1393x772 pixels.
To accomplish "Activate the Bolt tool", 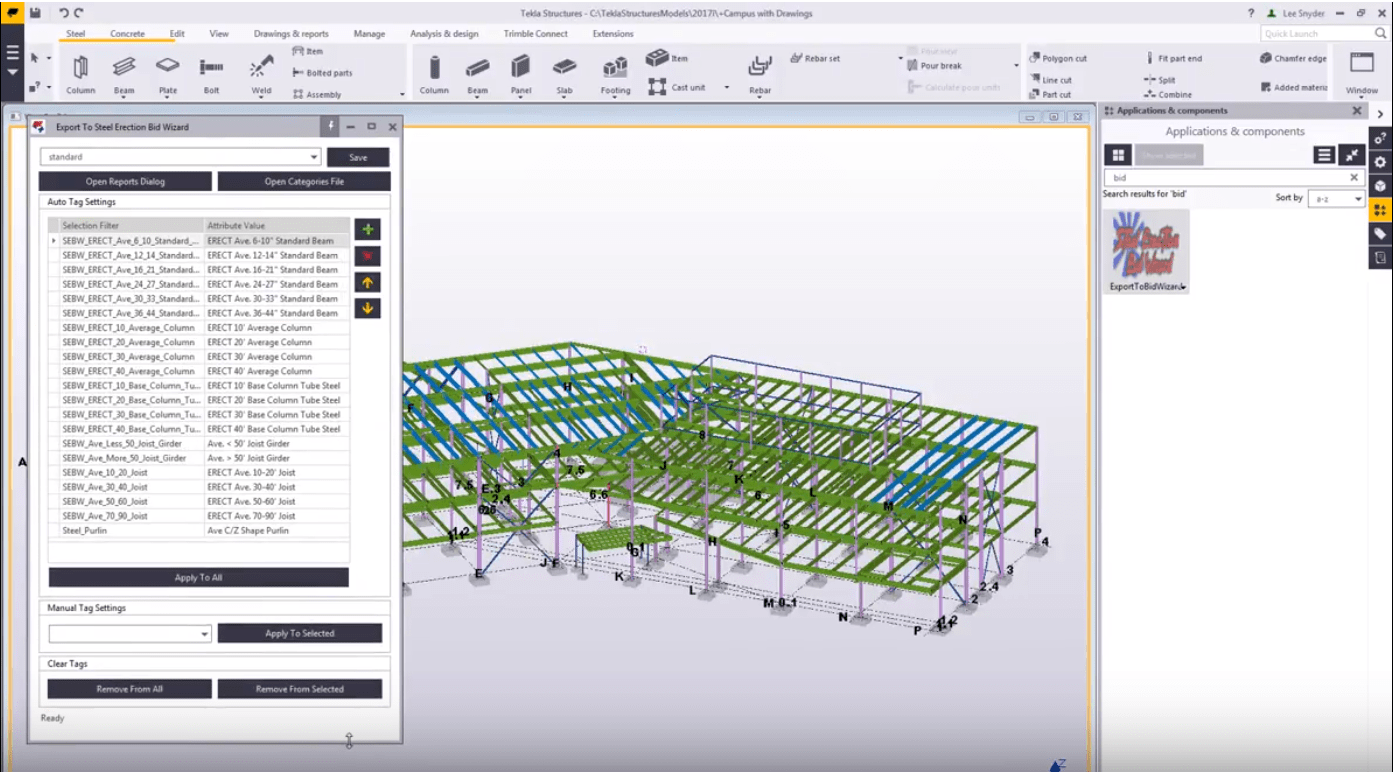I will (x=211, y=75).
